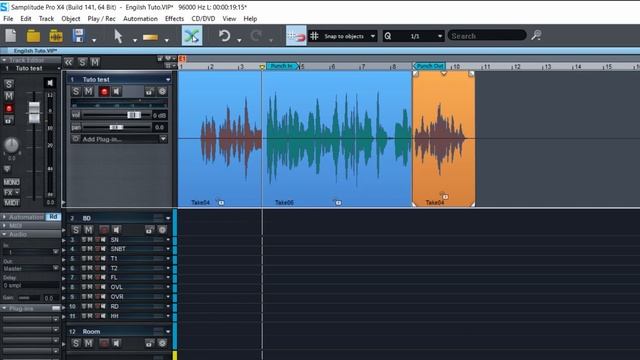Toggle the snap magnet icon
This screenshot has width=640, height=360.
coord(296,36)
